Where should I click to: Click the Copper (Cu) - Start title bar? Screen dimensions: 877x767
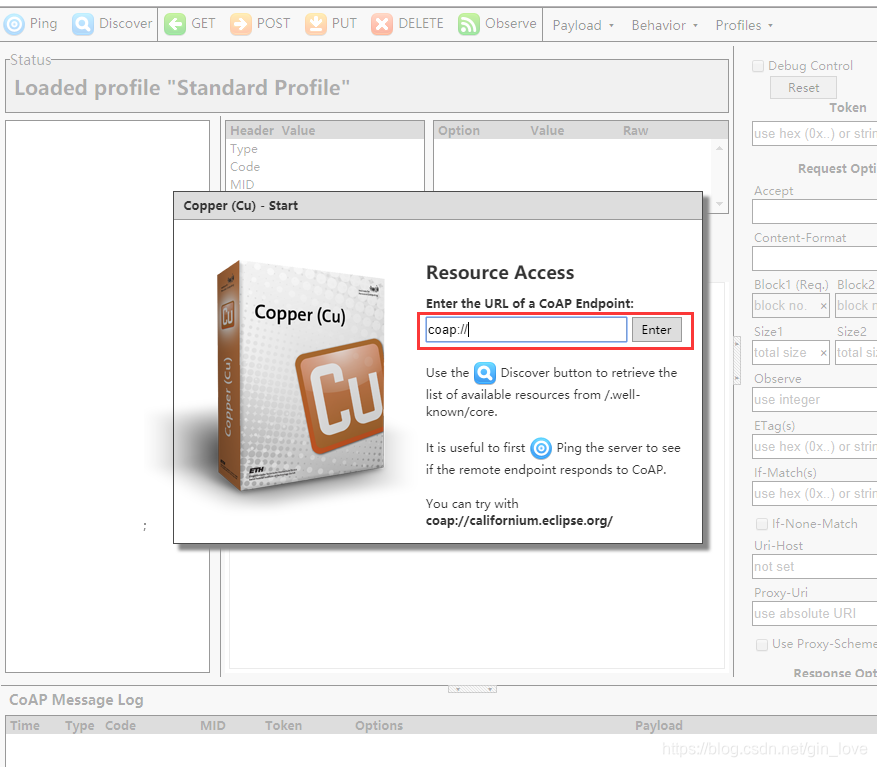[x=438, y=206]
